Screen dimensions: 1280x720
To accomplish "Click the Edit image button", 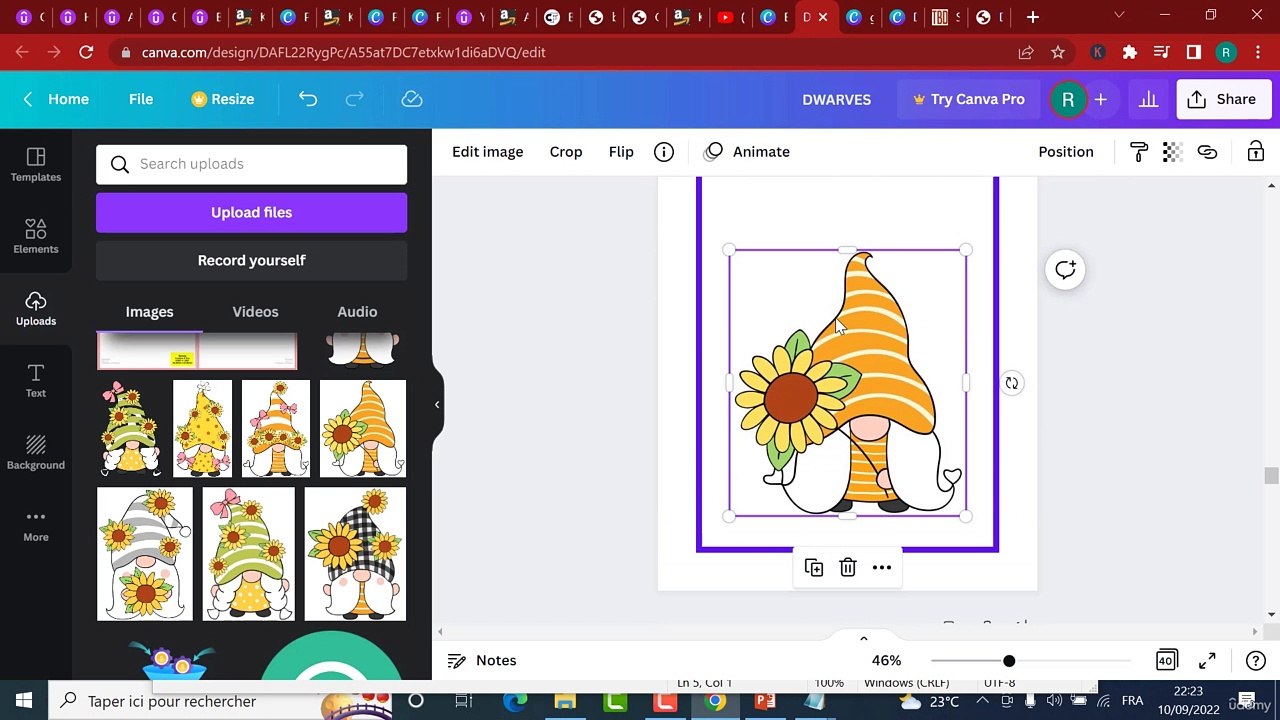I will click(488, 152).
